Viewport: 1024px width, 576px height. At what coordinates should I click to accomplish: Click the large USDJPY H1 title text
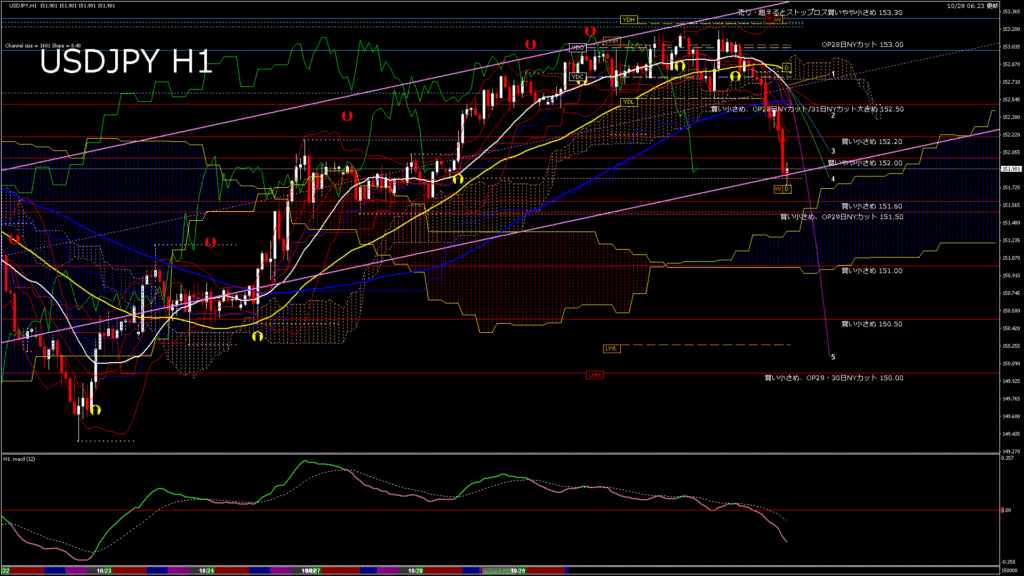tap(125, 63)
